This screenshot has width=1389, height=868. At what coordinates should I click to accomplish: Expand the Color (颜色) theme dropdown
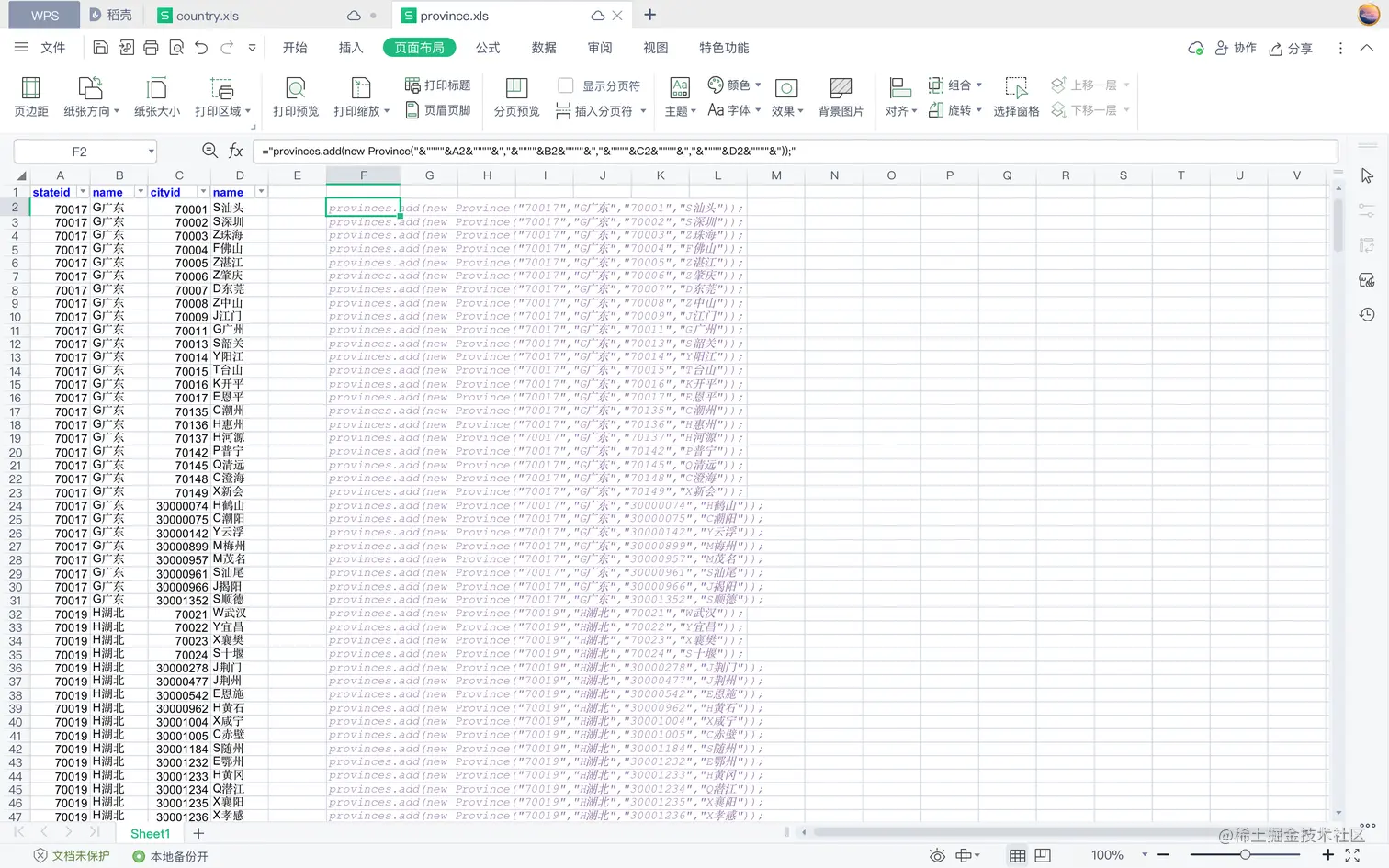(x=758, y=85)
